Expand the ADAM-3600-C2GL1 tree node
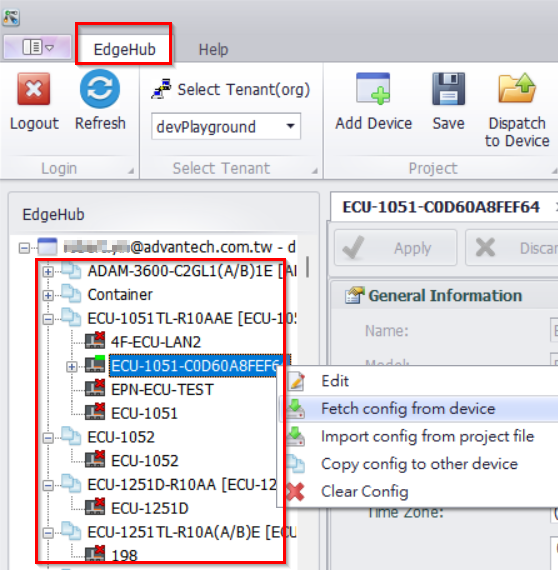The height and width of the screenshot is (570, 558). [x=48, y=272]
